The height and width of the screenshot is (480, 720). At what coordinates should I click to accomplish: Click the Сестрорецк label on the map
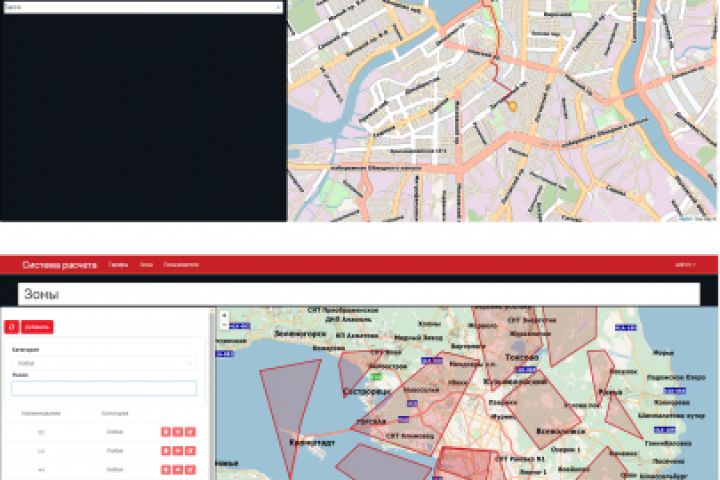click(x=367, y=392)
